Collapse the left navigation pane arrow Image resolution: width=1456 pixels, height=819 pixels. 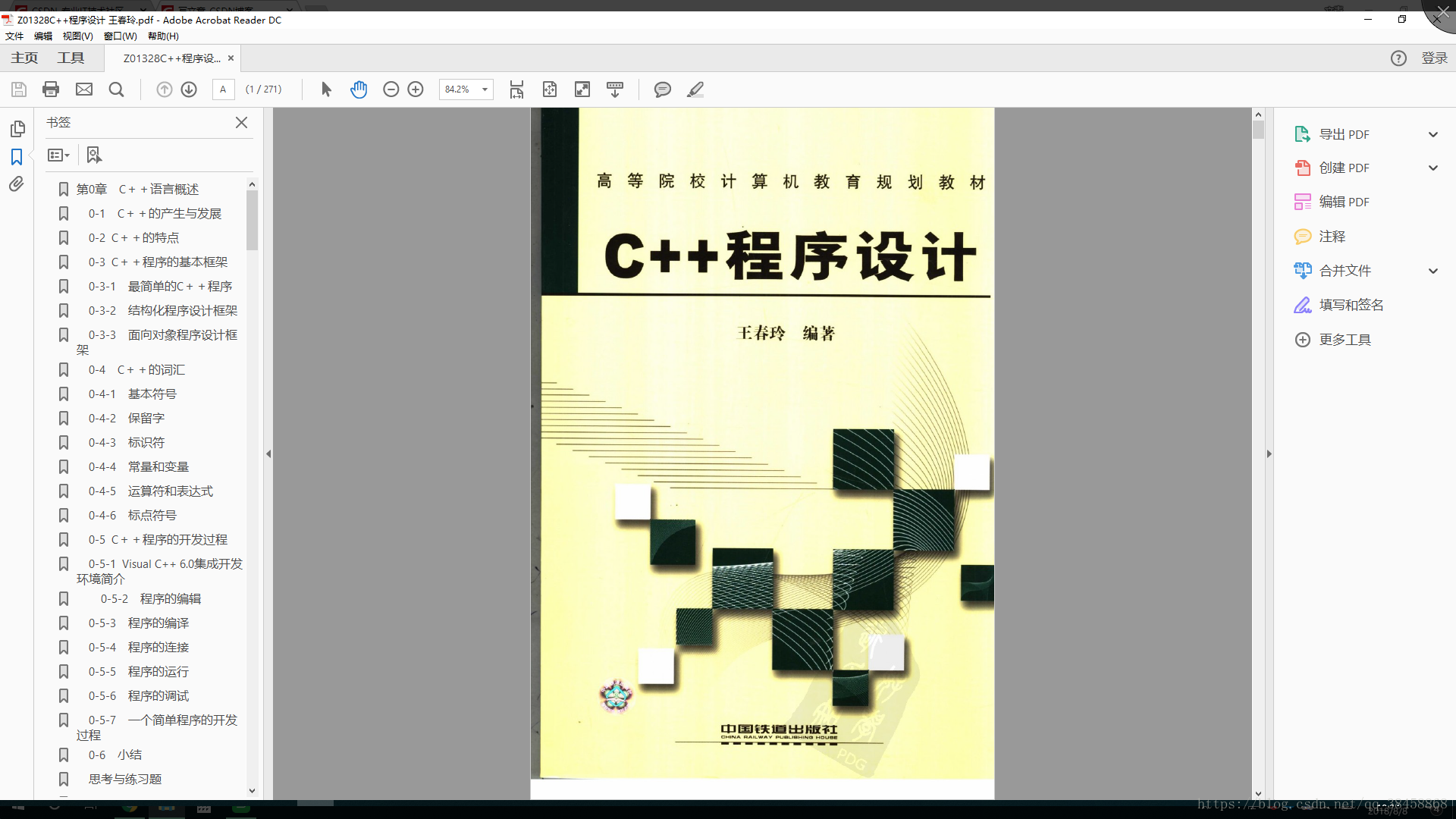tap(268, 453)
